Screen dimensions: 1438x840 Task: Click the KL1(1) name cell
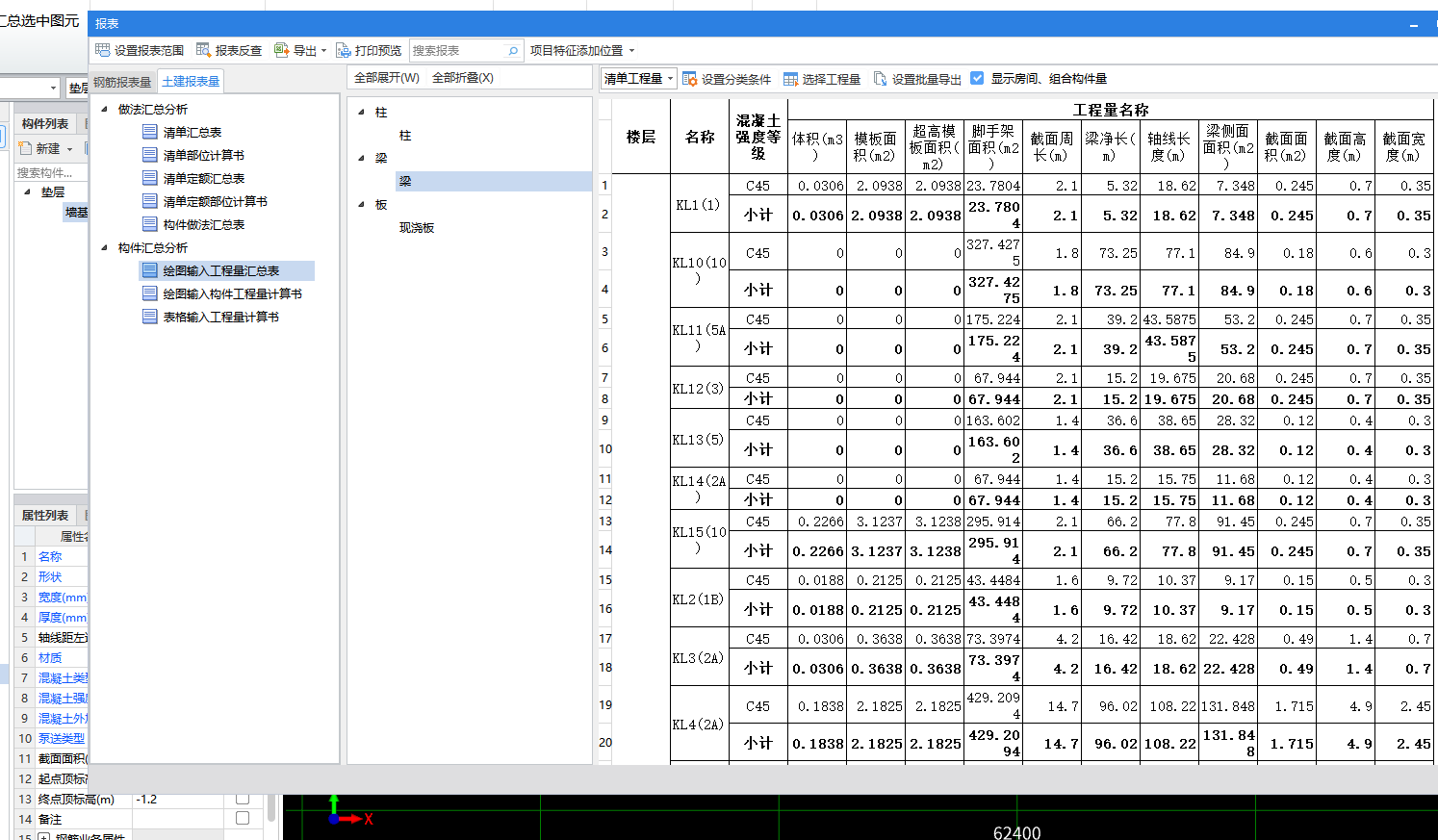coord(699,204)
